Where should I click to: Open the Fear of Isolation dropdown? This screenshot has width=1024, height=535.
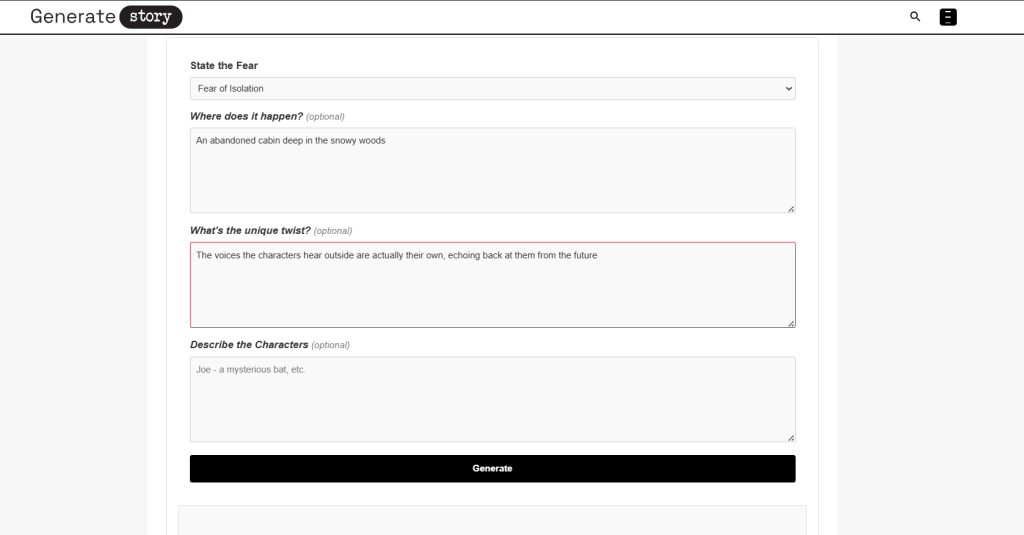[x=492, y=89]
